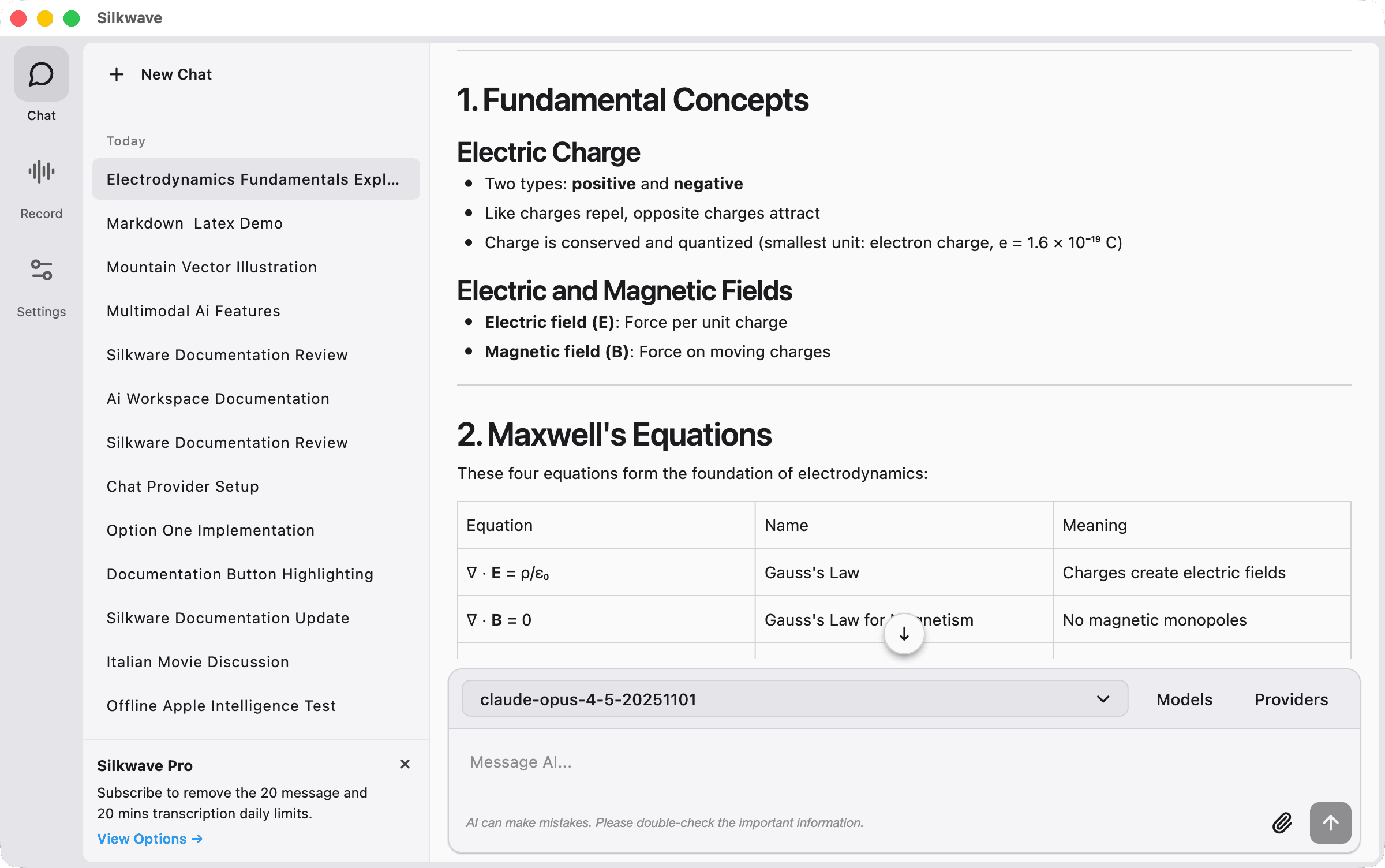Open the Markdown Latex Demo chat
This screenshot has height=868, width=1385.
tap(194, 223)
